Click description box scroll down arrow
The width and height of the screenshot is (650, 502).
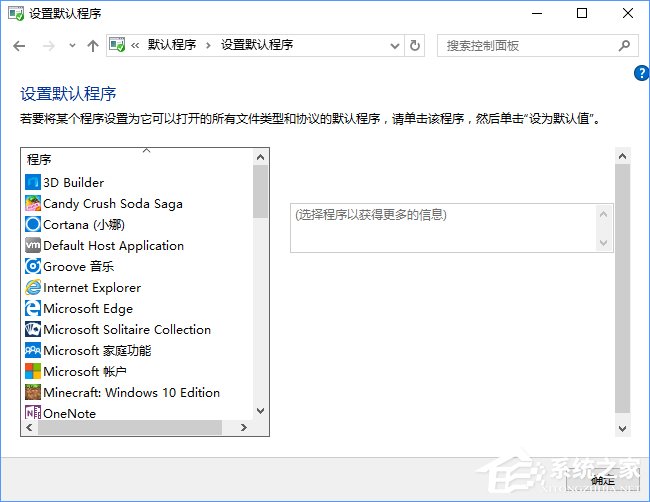604,243
